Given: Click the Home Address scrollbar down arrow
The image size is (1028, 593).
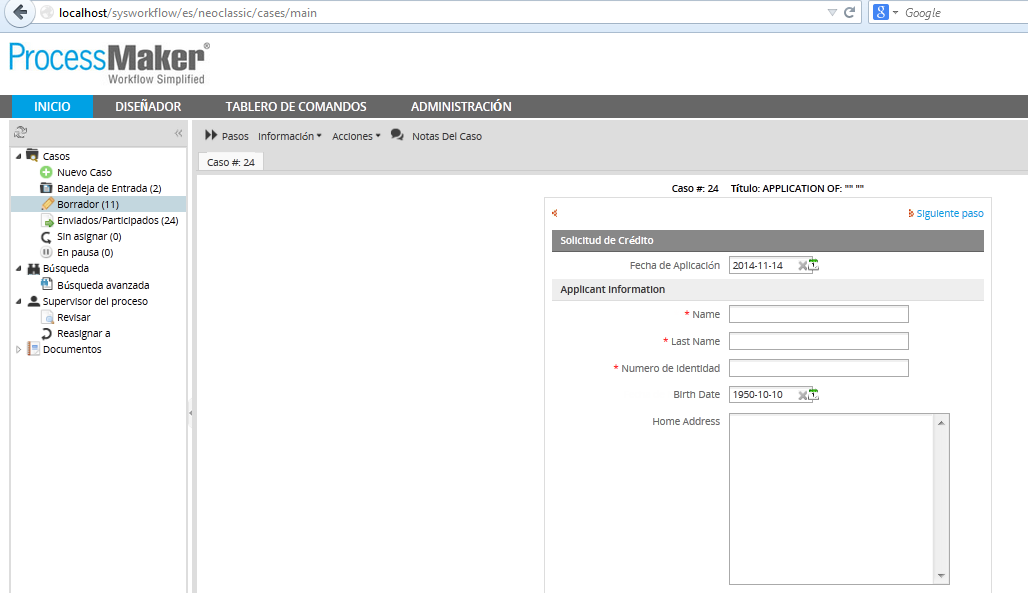Looking at the screenshot, I should tap(941, 576).
